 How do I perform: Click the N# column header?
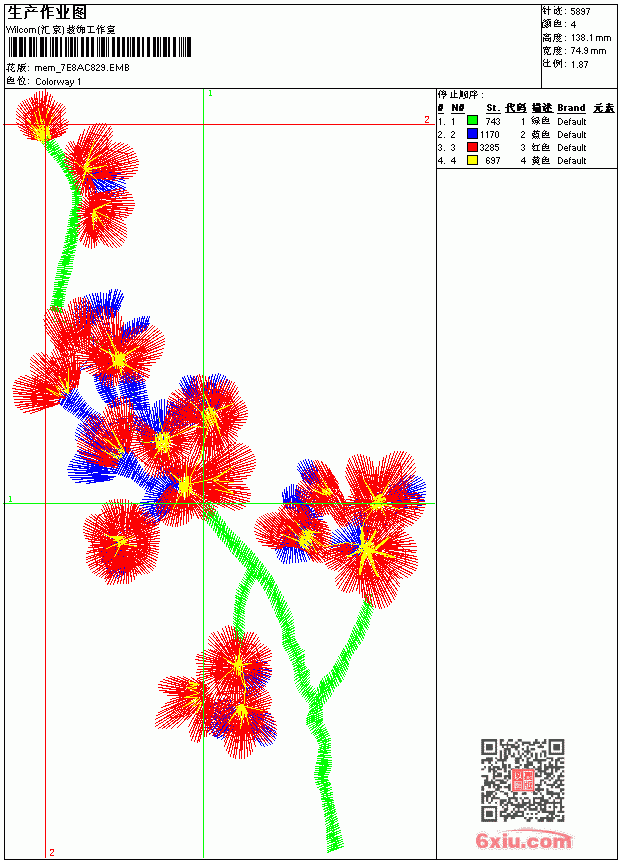pyautogui.click(x=458, y=108)
